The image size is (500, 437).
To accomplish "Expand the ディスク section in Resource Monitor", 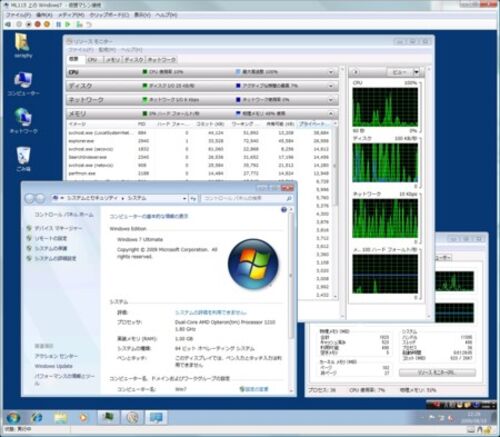I will pyautogui.click(x=331, y=86).
